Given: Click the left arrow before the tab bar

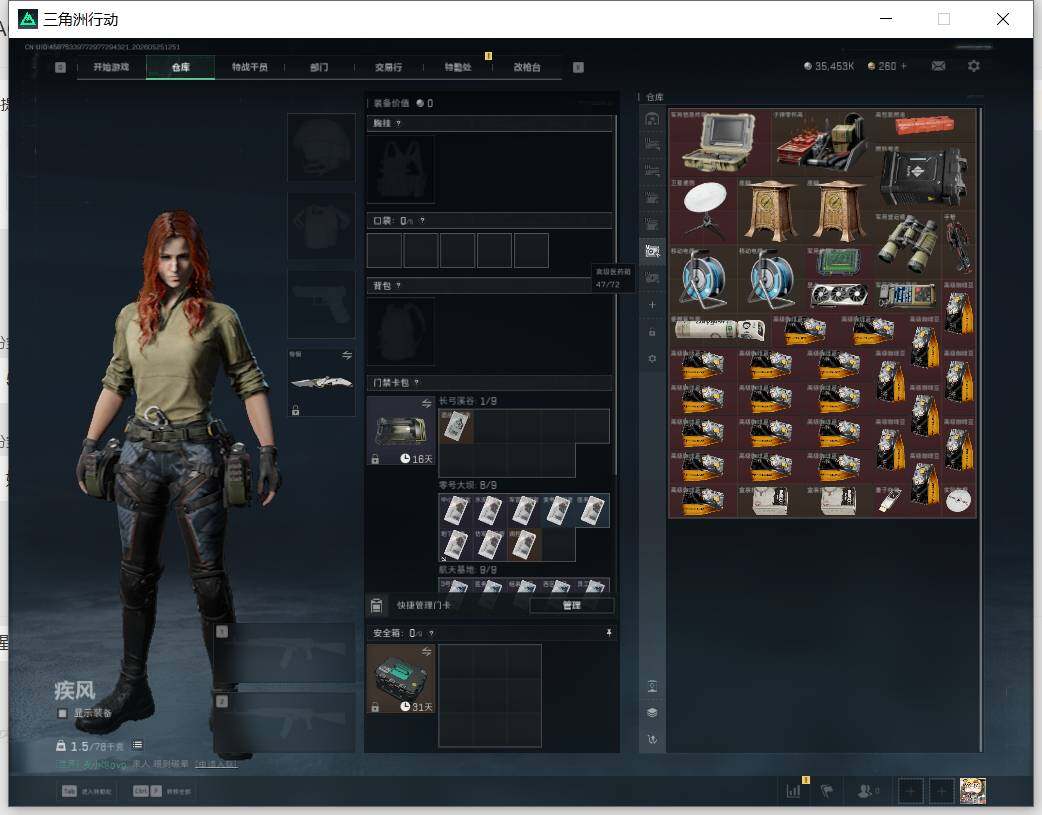Looking at the screenshot, I should 60,67.
